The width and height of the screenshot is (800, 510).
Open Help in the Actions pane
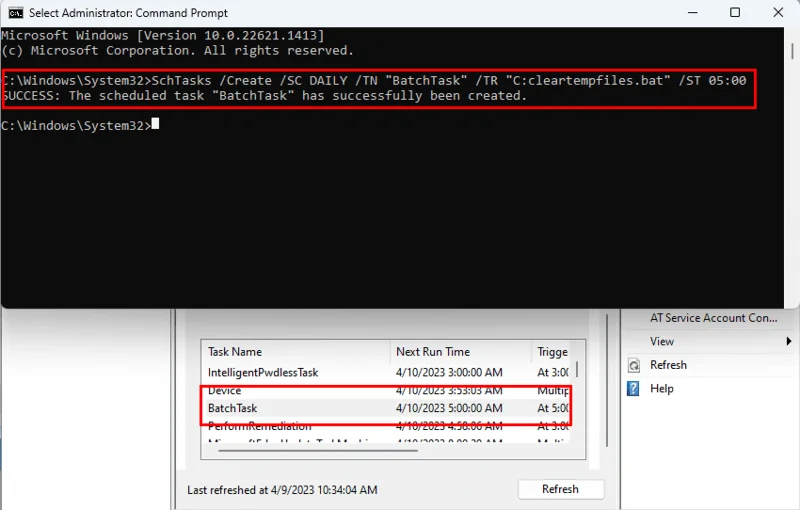tap(662, 389)
